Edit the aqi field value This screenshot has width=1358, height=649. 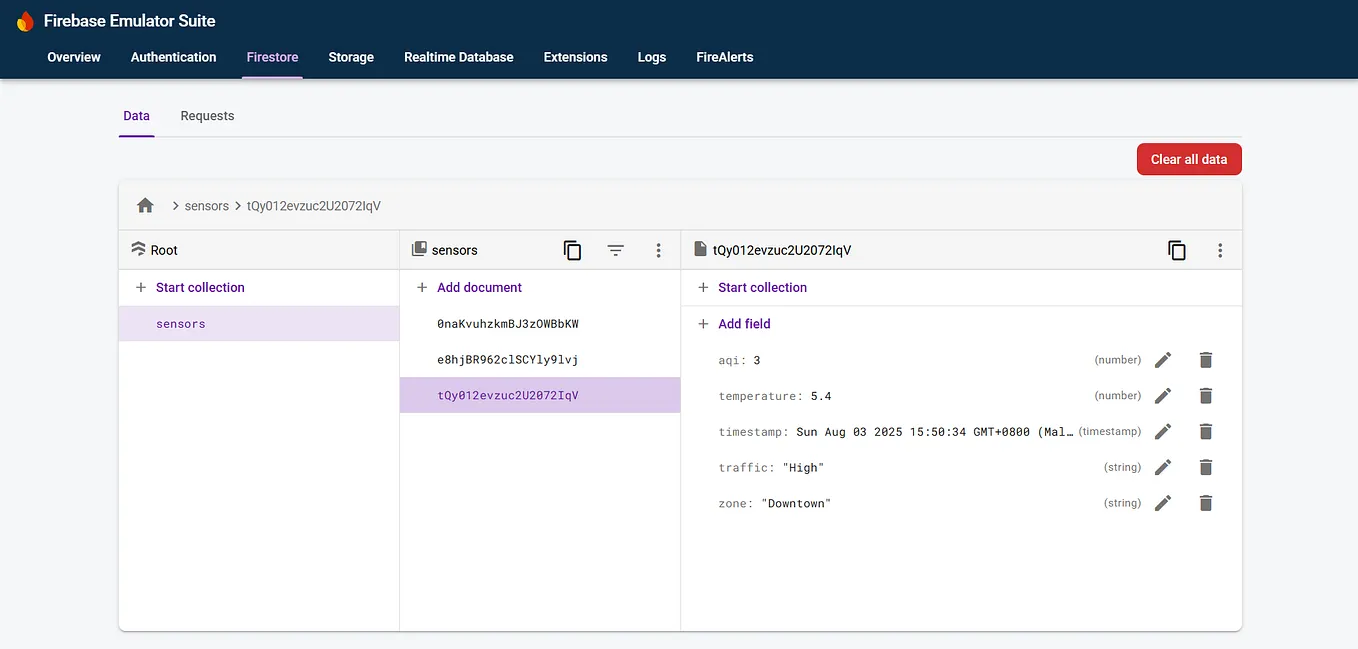(x=1162, y=359)
